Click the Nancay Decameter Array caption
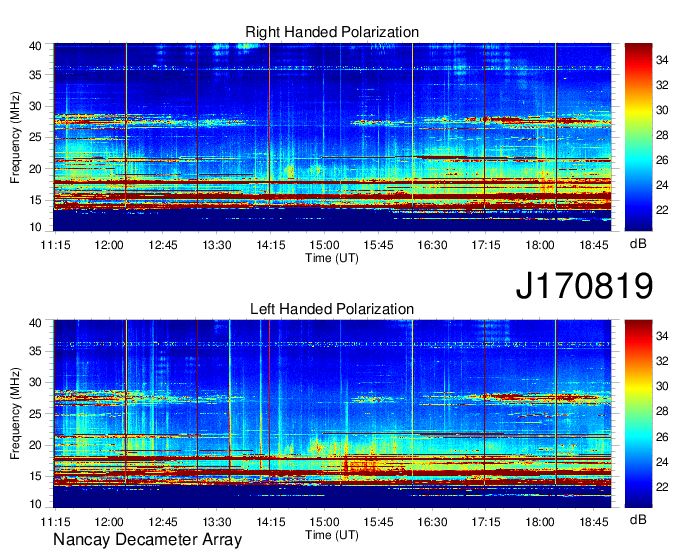680x552 pixels. coord(147,540)
